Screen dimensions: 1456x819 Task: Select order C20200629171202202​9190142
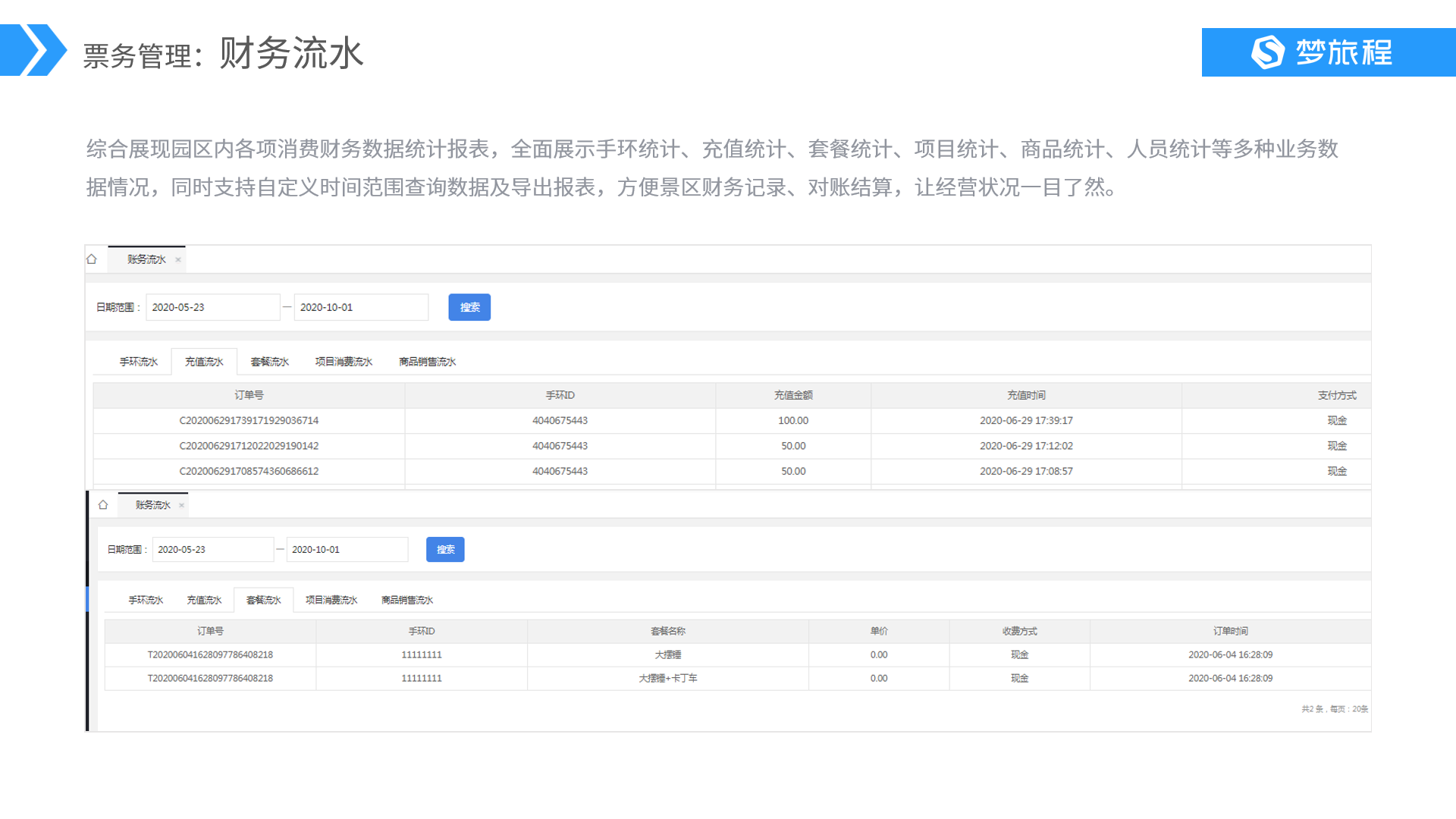click(x=249, y=446)
